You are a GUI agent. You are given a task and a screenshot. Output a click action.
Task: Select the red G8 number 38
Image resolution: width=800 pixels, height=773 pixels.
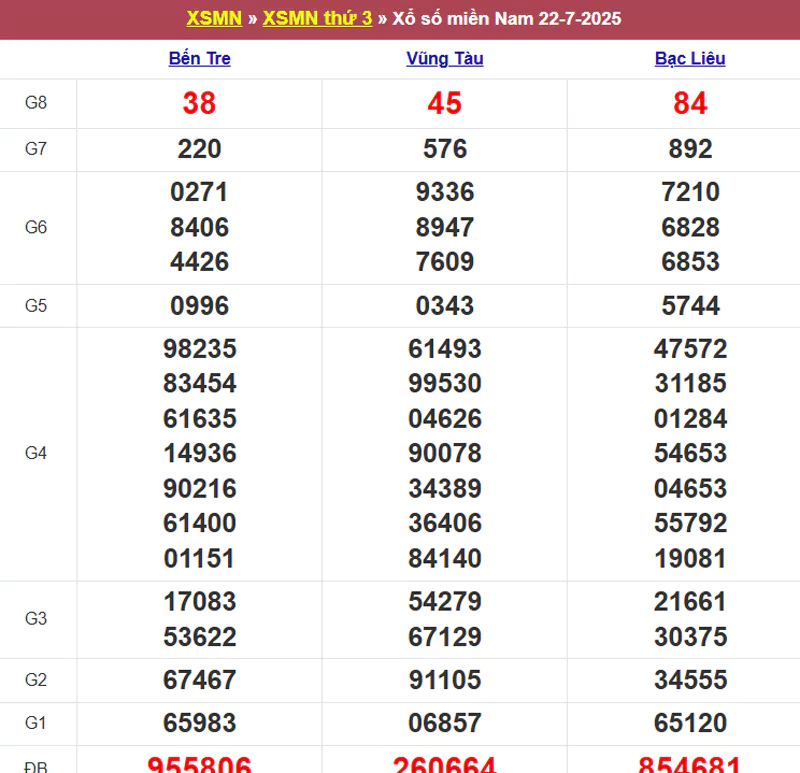(x=199, y=103)
